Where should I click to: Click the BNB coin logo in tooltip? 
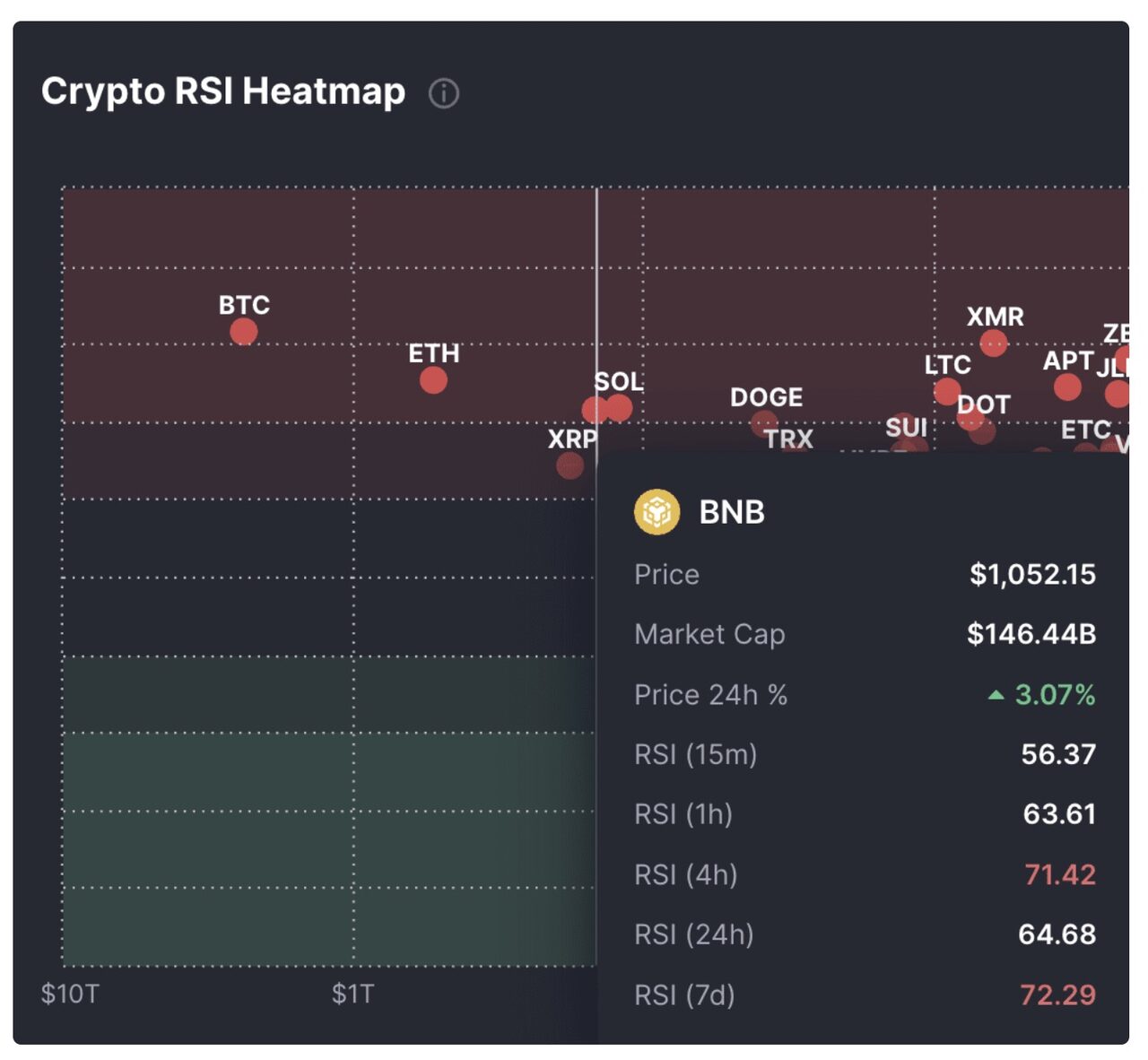click(x=657, y=512)
